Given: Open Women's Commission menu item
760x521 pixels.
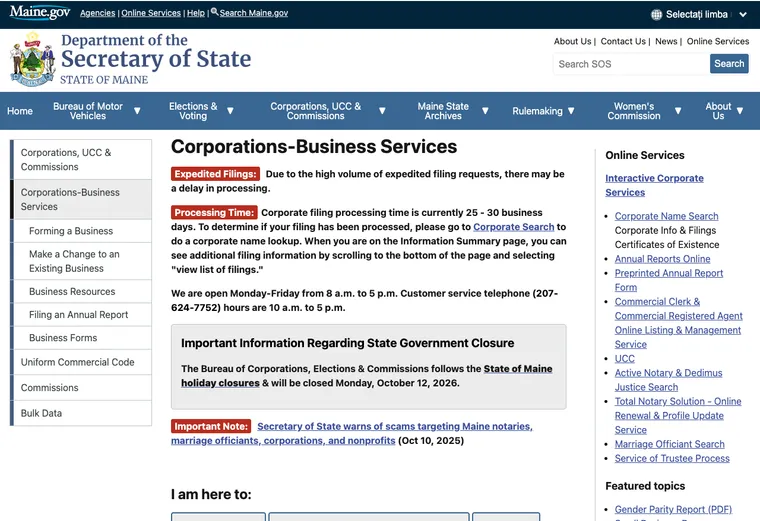Looking at the screenshot, I should (633, 111).
